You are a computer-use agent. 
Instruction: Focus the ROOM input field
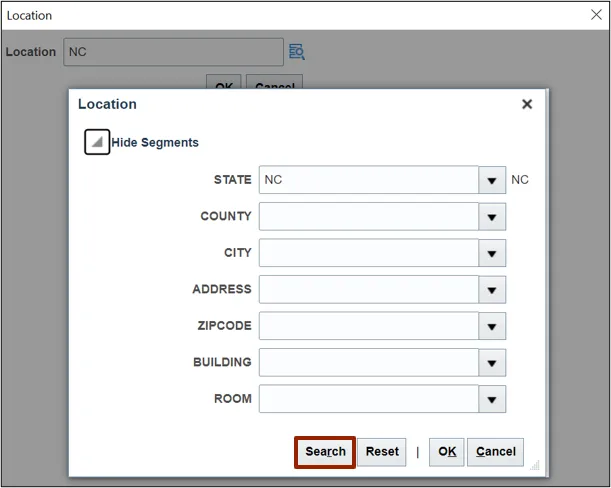(369, 399)
